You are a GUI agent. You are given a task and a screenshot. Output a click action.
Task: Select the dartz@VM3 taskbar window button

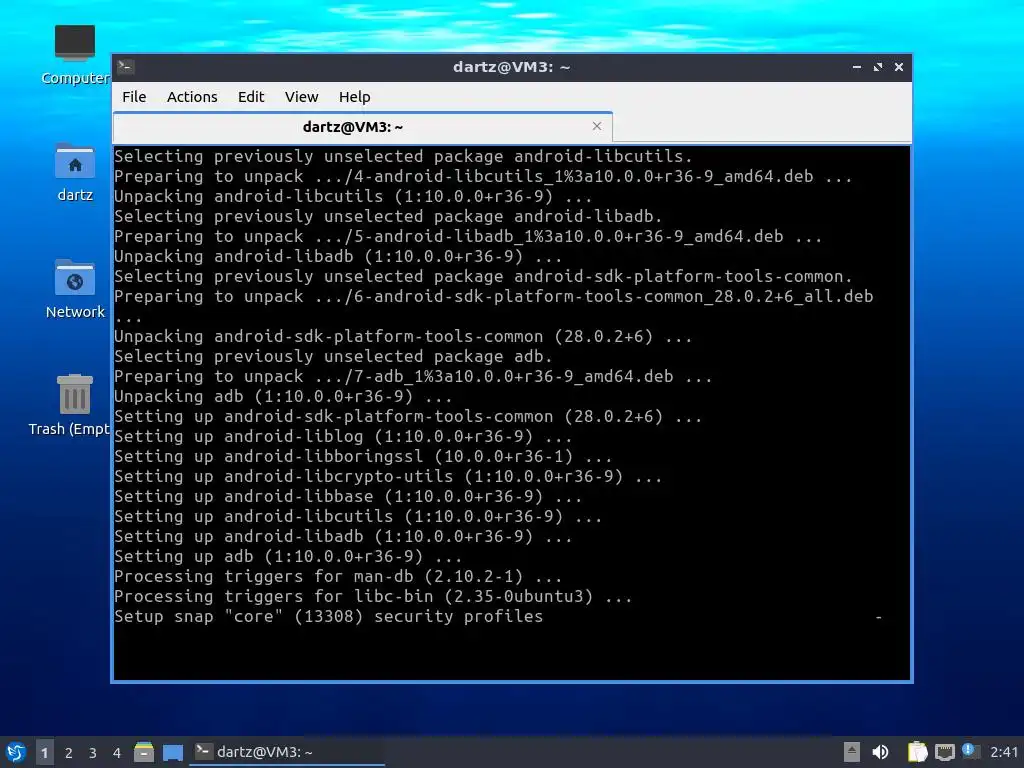coord(287,752)
